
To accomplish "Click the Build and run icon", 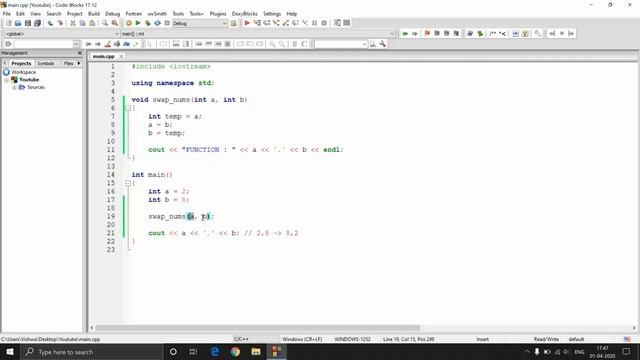I will 148,23.
